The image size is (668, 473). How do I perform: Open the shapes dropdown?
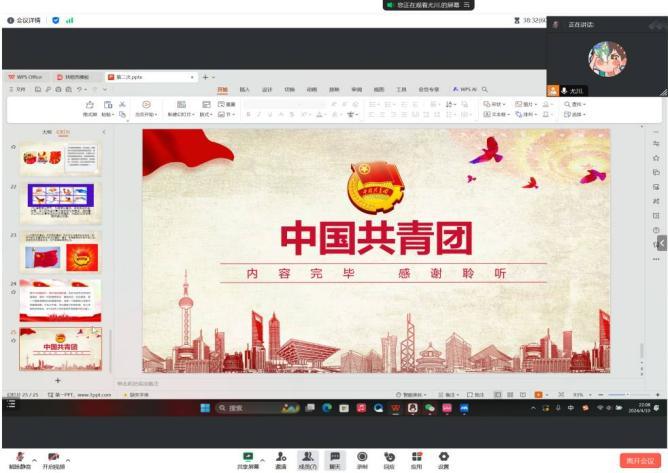(x=494, y=104)
